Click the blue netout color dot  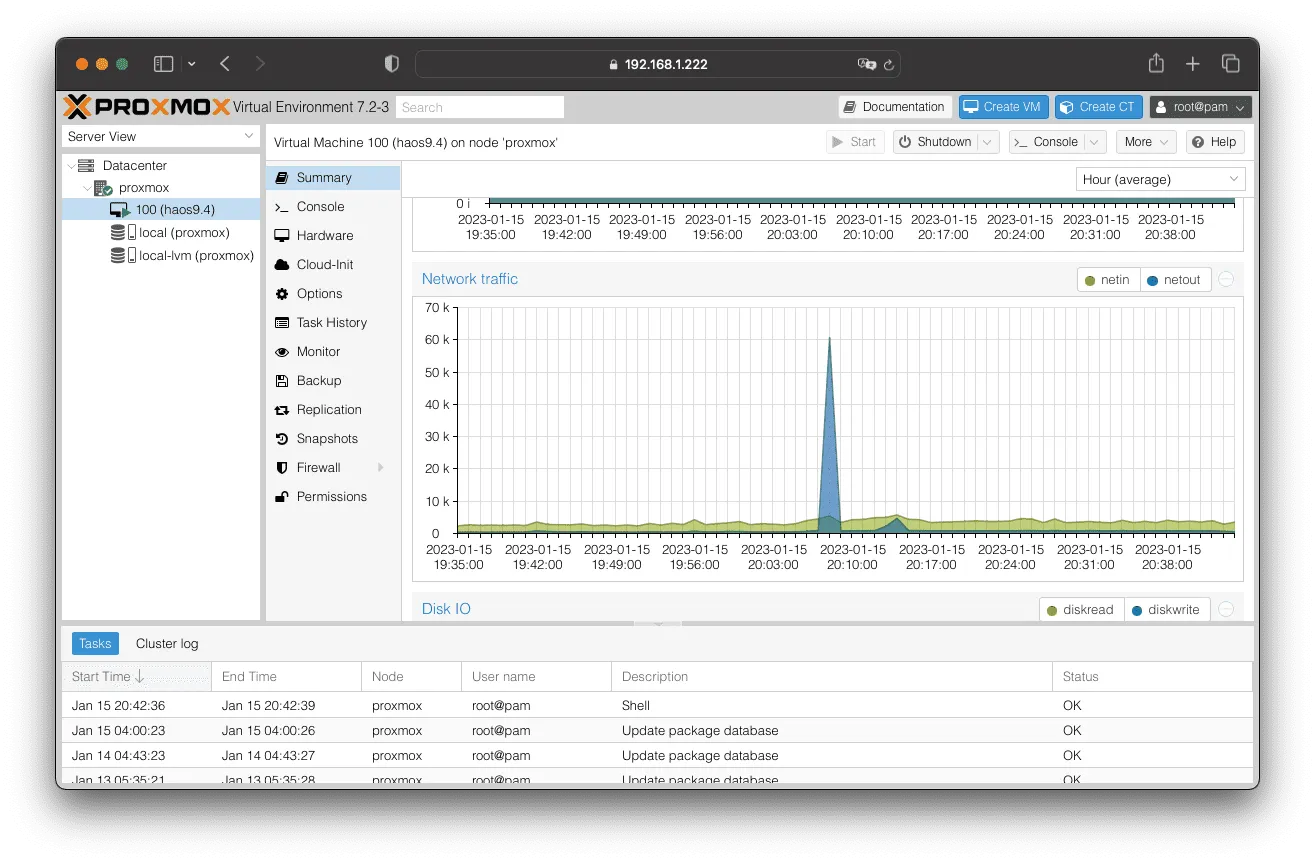(x=1153, y=281)
